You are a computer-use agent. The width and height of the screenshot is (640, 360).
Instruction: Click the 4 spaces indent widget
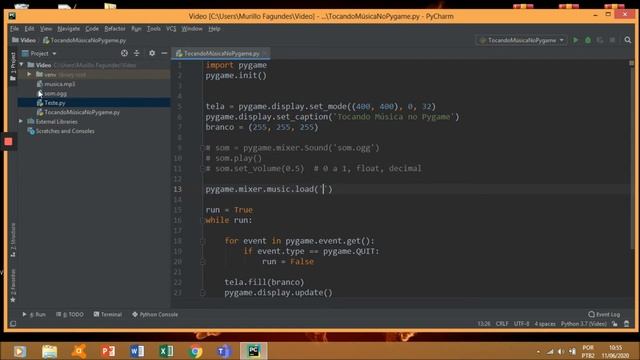coord(545,324)
